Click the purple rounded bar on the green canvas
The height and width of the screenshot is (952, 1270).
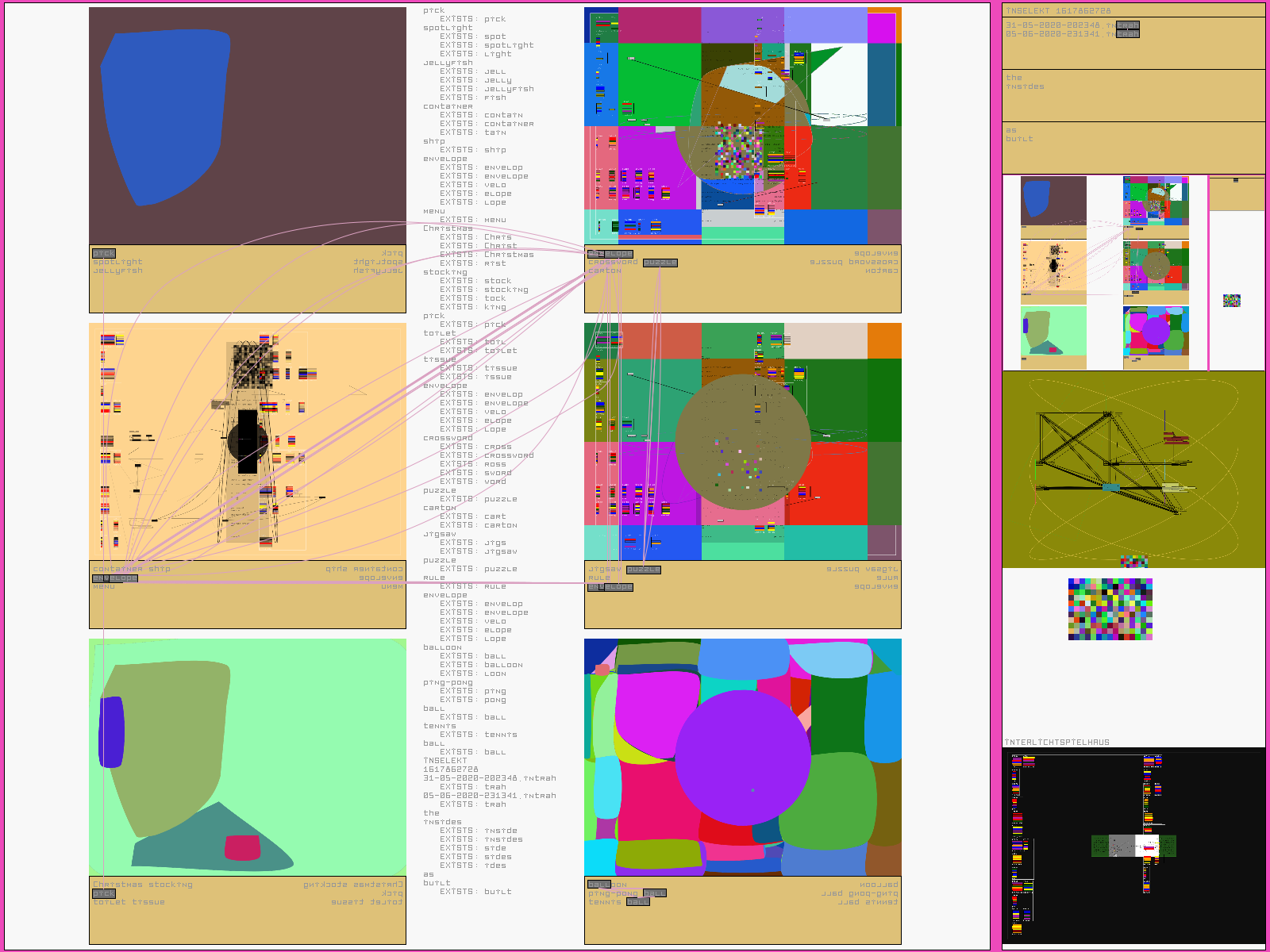[111, 731]
